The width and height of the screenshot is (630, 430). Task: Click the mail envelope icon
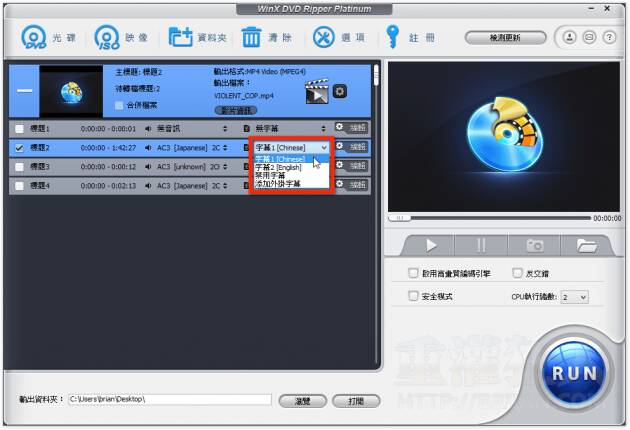(x=589, y=37)
